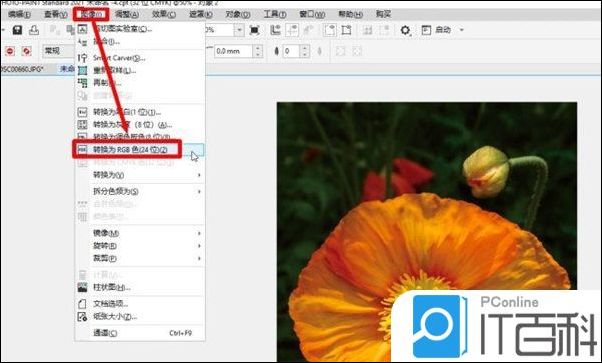Click the Save floppy disk icon

click(17, 30)
